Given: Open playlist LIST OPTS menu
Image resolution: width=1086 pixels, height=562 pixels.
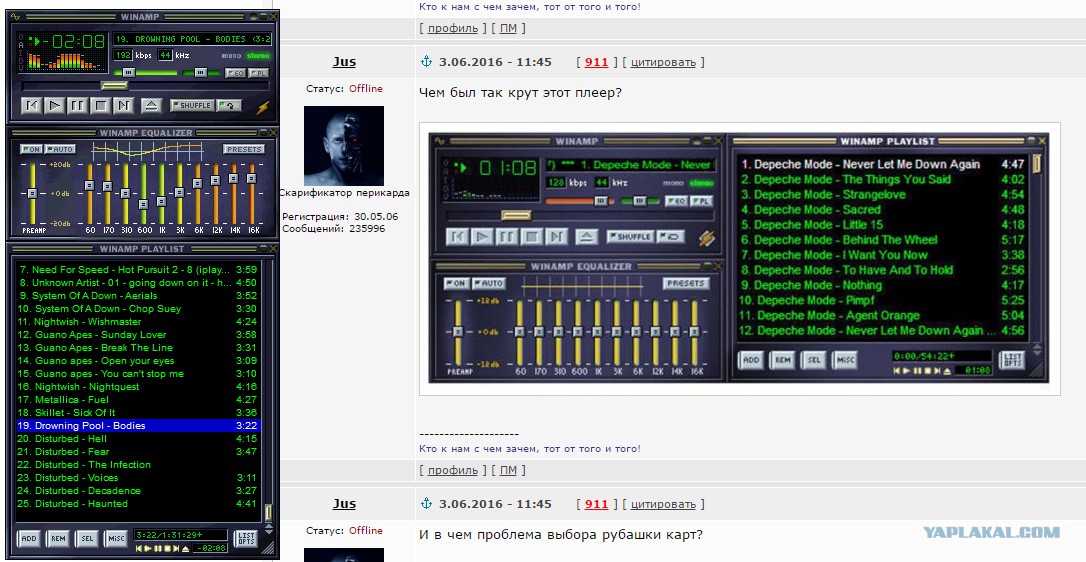Looking at the screenshot, I should pyautogui.click(x=247, y=538).
